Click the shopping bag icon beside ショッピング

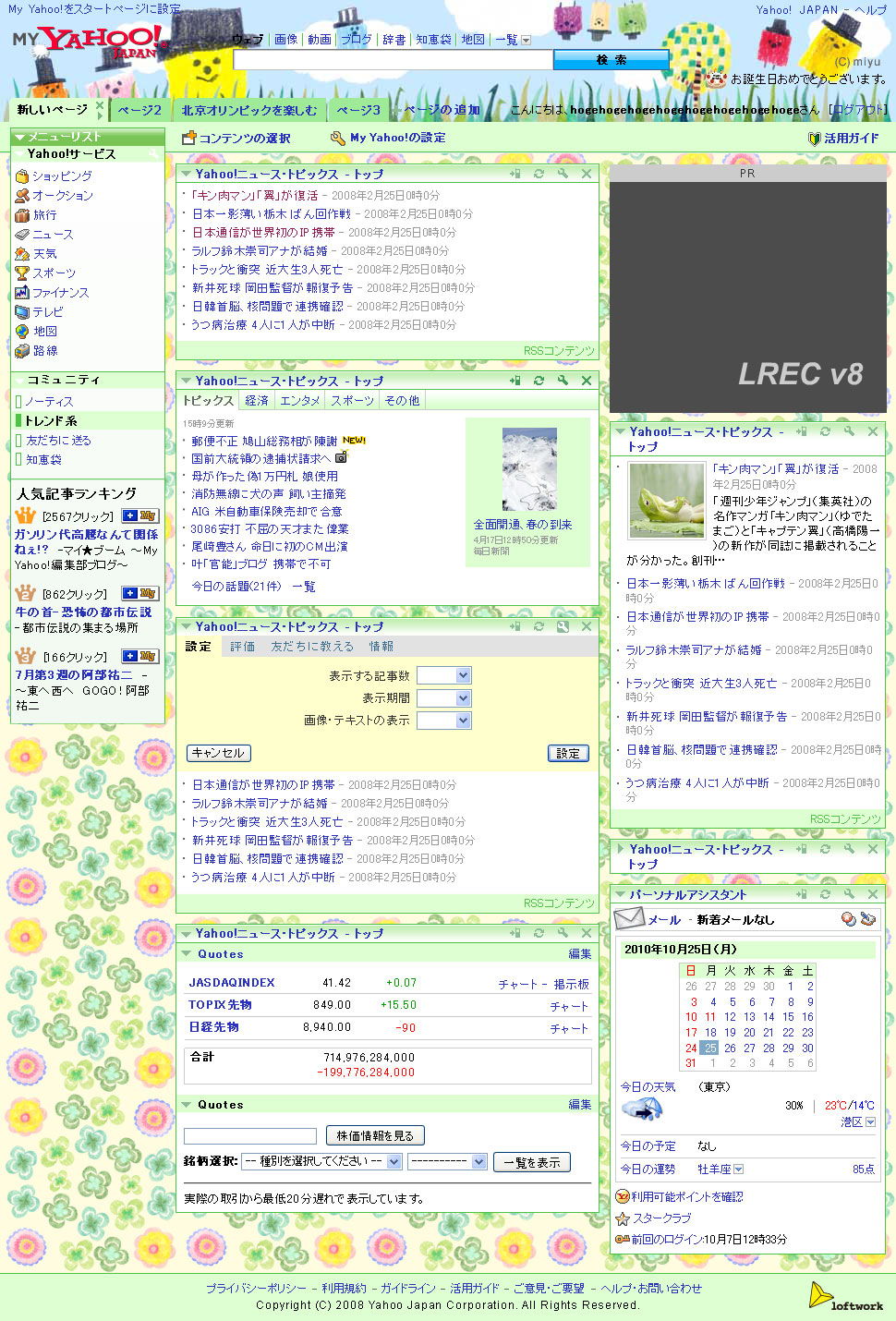(22, 176)
